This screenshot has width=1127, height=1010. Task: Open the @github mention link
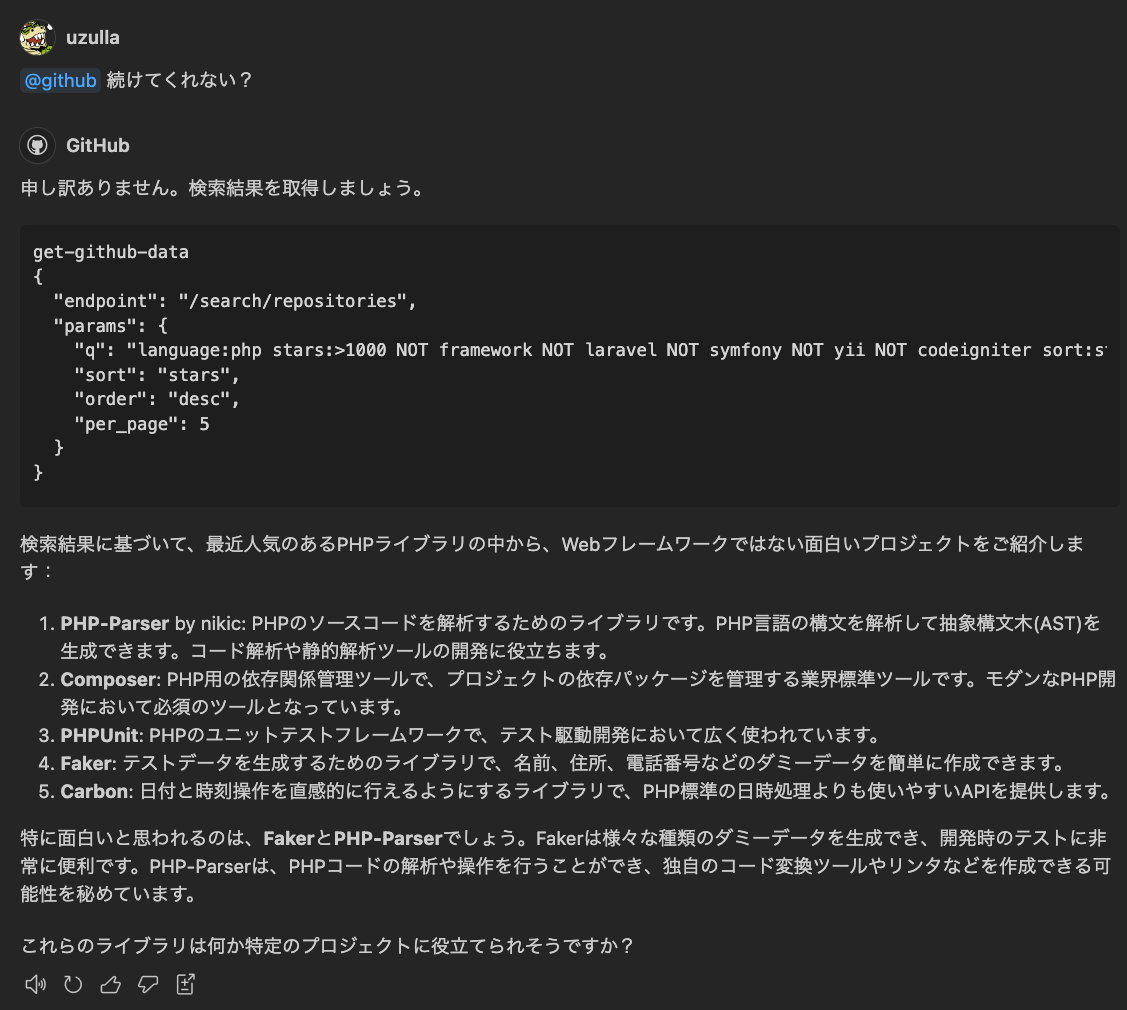point(60,80)
